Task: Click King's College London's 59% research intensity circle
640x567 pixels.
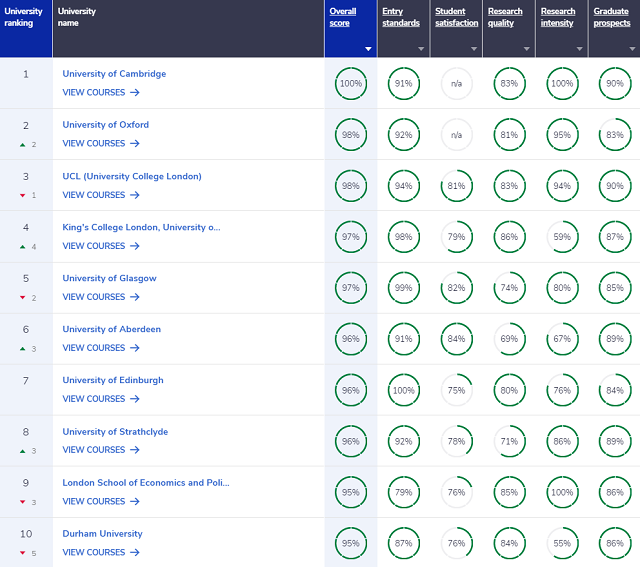Action: [x=562, y=237]
